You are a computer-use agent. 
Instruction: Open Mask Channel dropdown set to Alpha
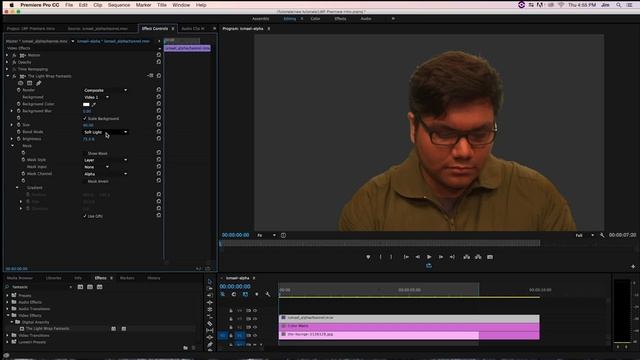point(105,174)
